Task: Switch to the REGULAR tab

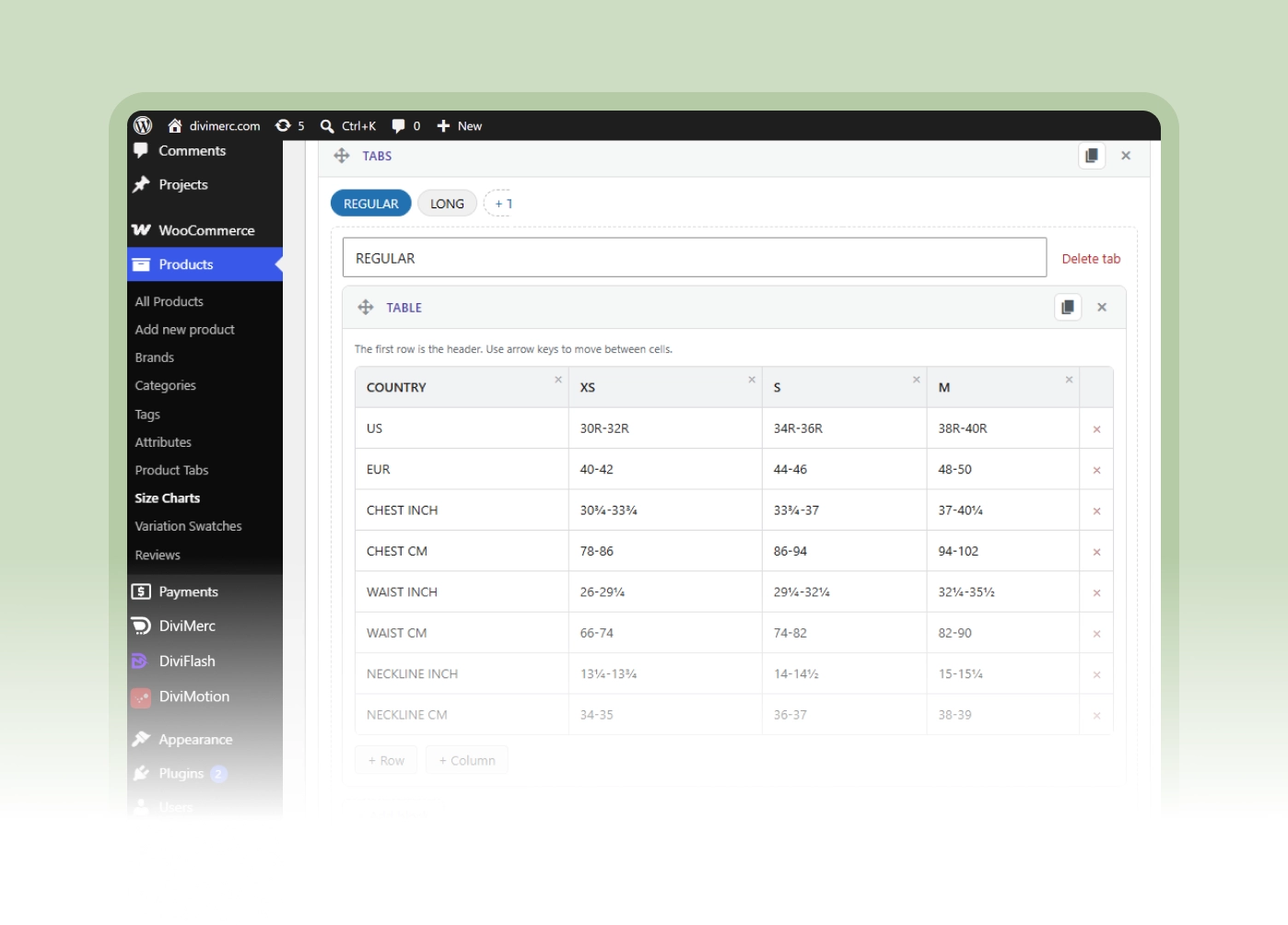Action: click(371, 204)
